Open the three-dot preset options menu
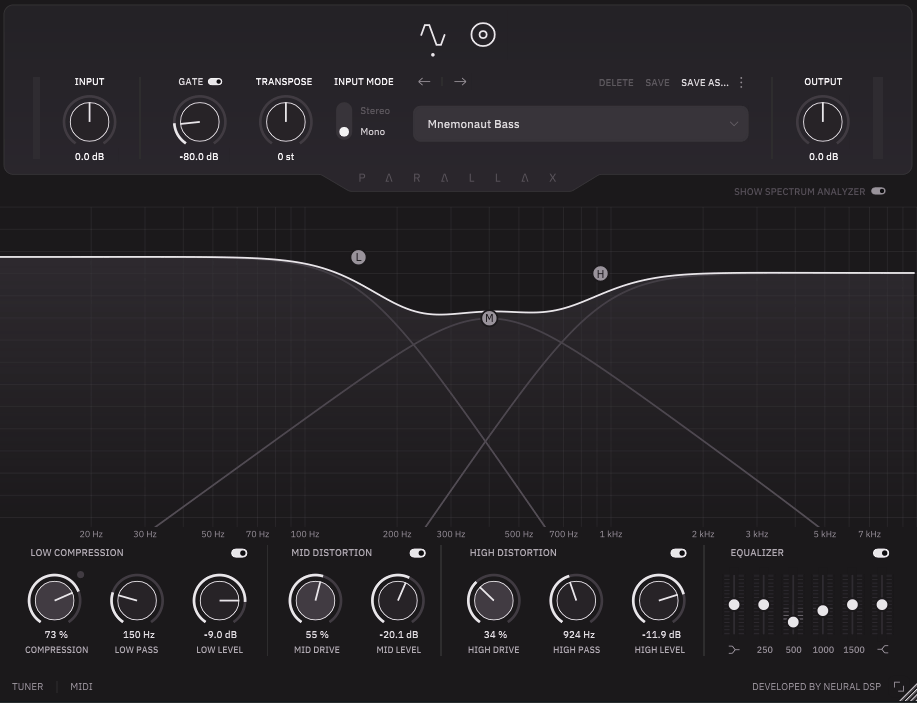917x703 pixels. [x=741, y=82]
